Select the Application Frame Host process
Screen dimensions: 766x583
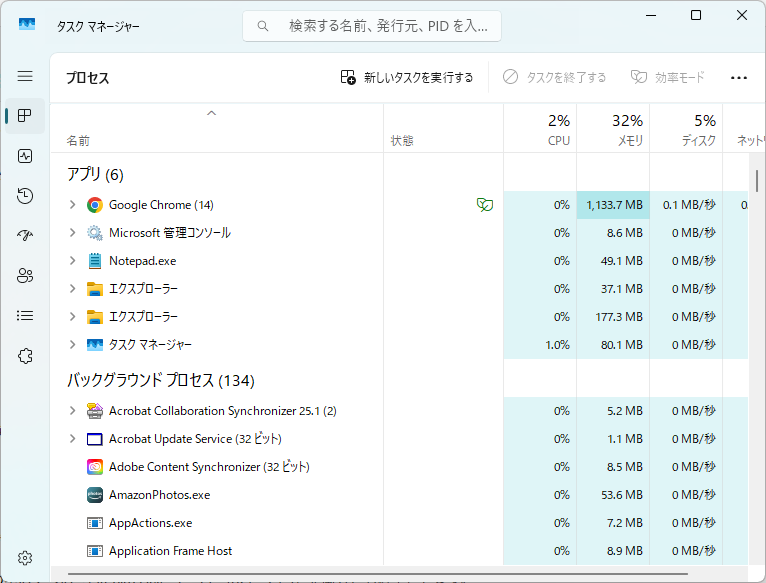coord(170,551)
